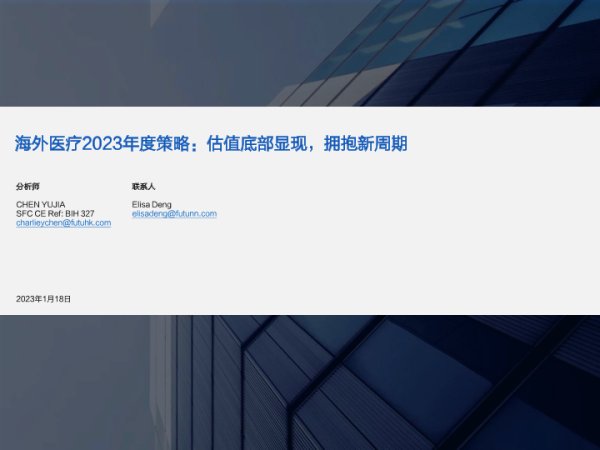Click the date 2023年1月18日

tap(44, 299)
